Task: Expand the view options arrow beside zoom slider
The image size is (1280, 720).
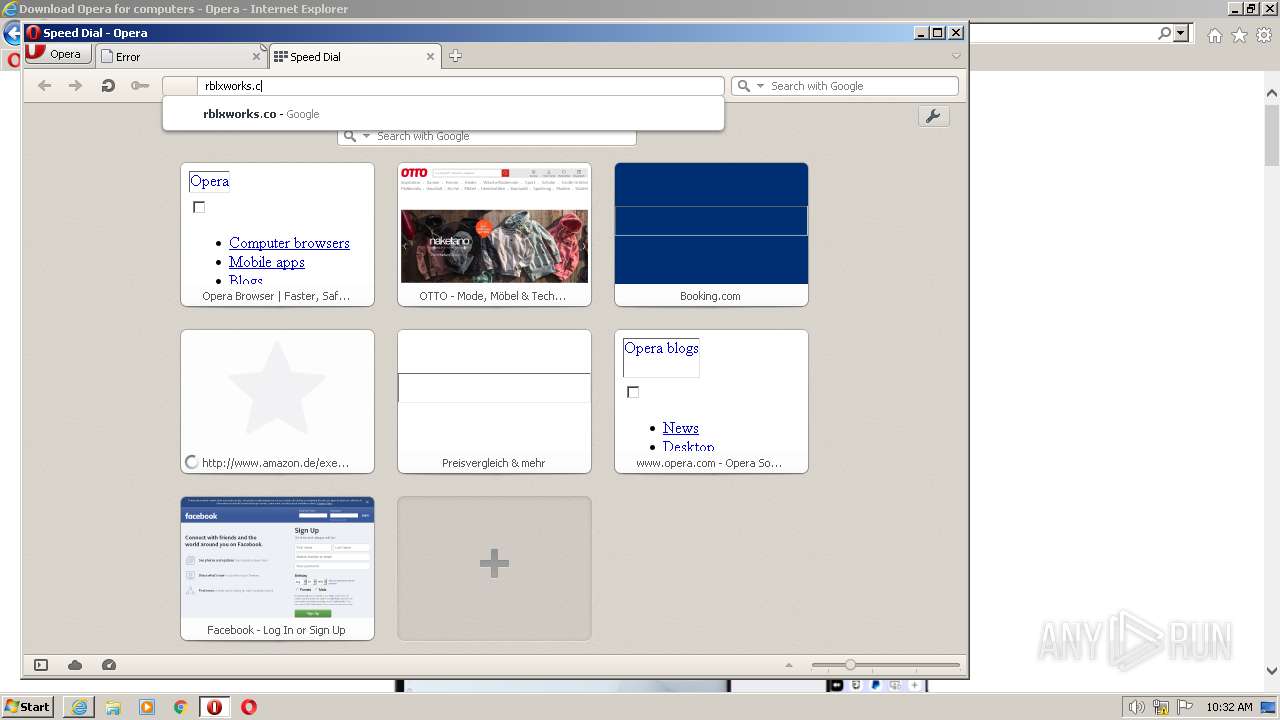Action: click(789, 665)
